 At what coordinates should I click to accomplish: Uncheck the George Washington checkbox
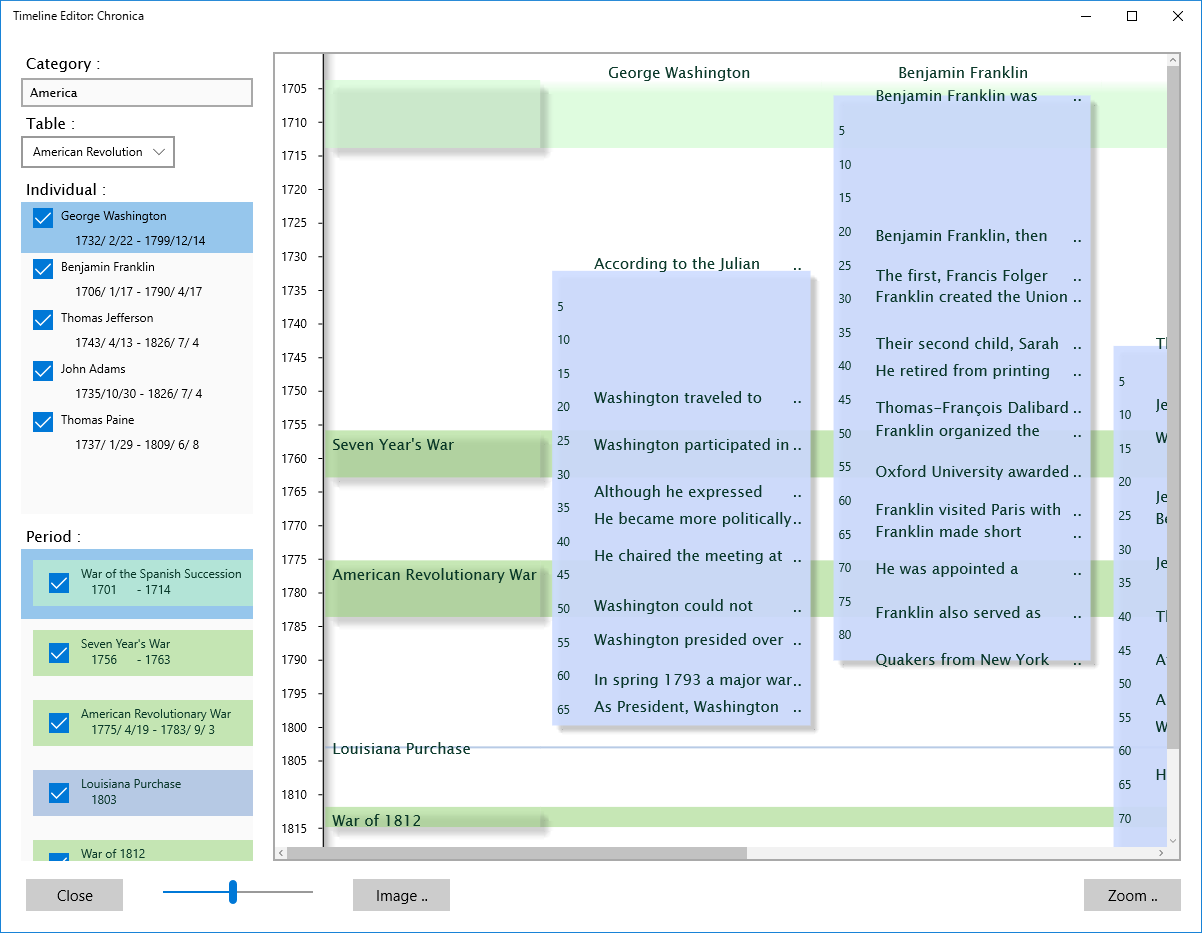(43, 218)
